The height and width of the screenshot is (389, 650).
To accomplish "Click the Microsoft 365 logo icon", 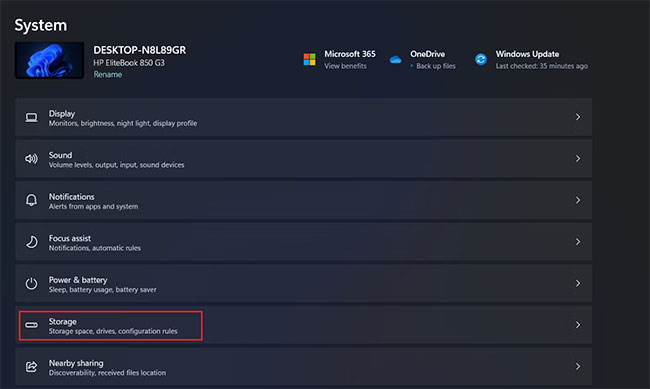I will (309, 59).
